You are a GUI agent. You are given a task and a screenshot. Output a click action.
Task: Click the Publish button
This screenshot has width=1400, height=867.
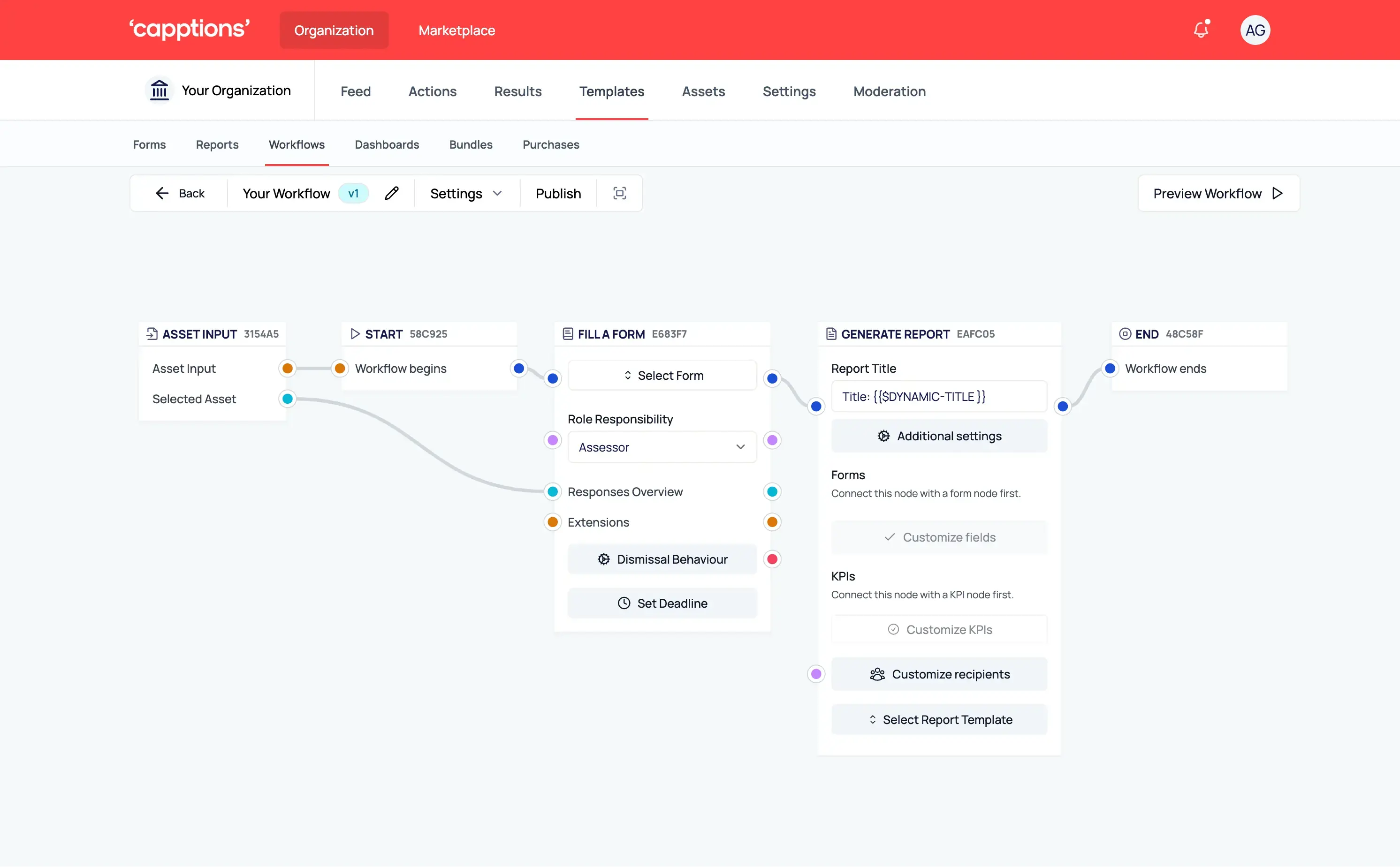pyautogui.click(x=558, y=193)
